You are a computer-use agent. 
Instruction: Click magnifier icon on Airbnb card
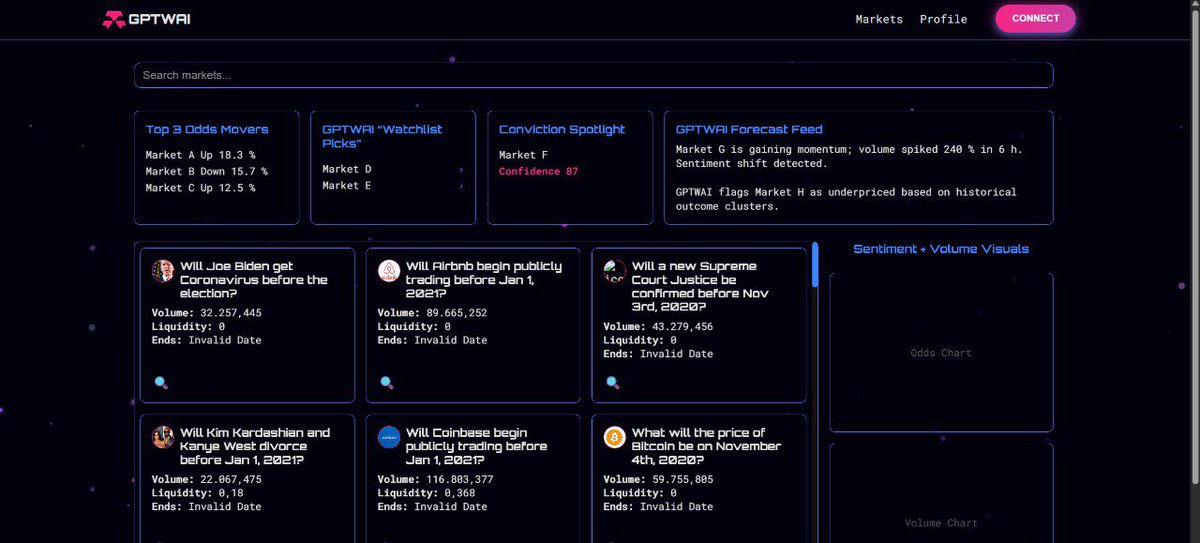pyautogui.click(x=387, y=382)
